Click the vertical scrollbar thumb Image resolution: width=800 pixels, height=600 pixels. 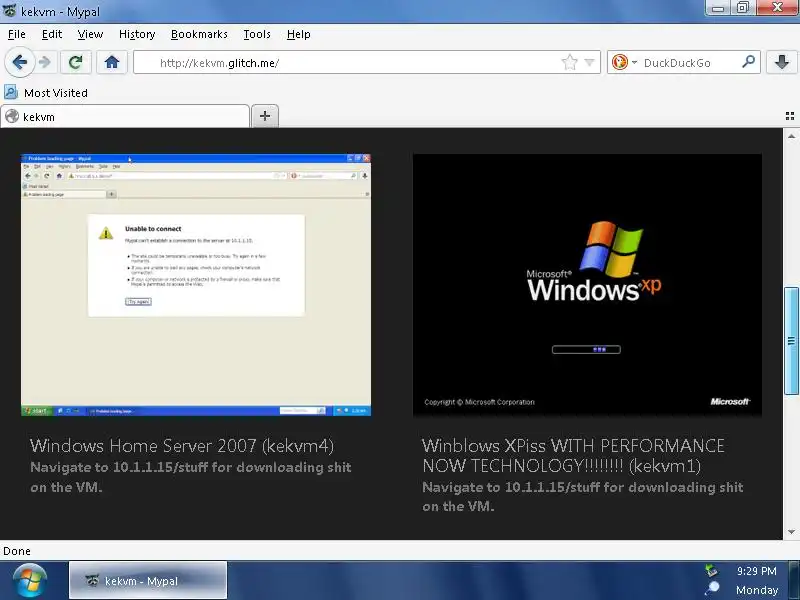tap(791, 341)
